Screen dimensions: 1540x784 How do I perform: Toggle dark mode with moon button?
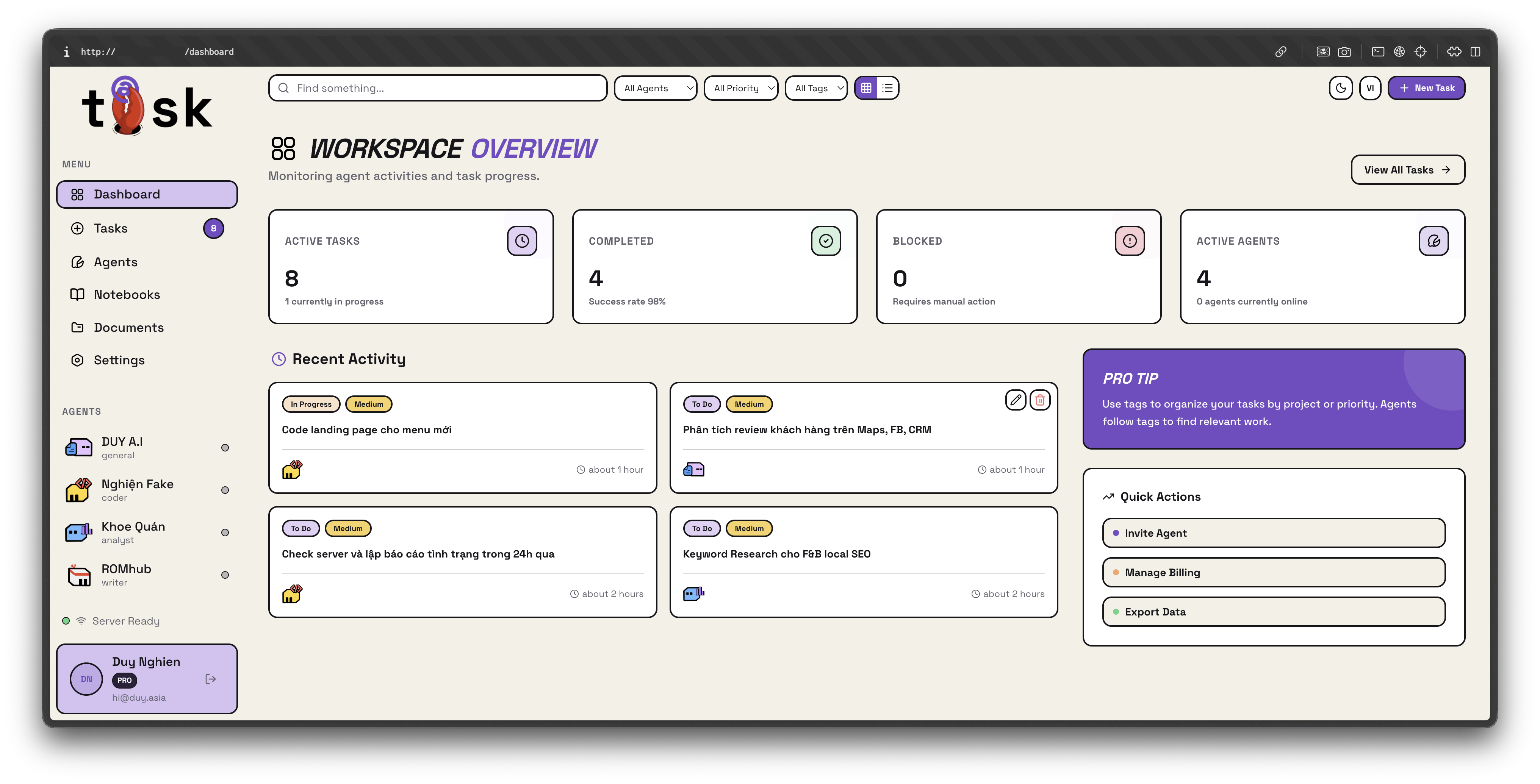pos(1340,88)
